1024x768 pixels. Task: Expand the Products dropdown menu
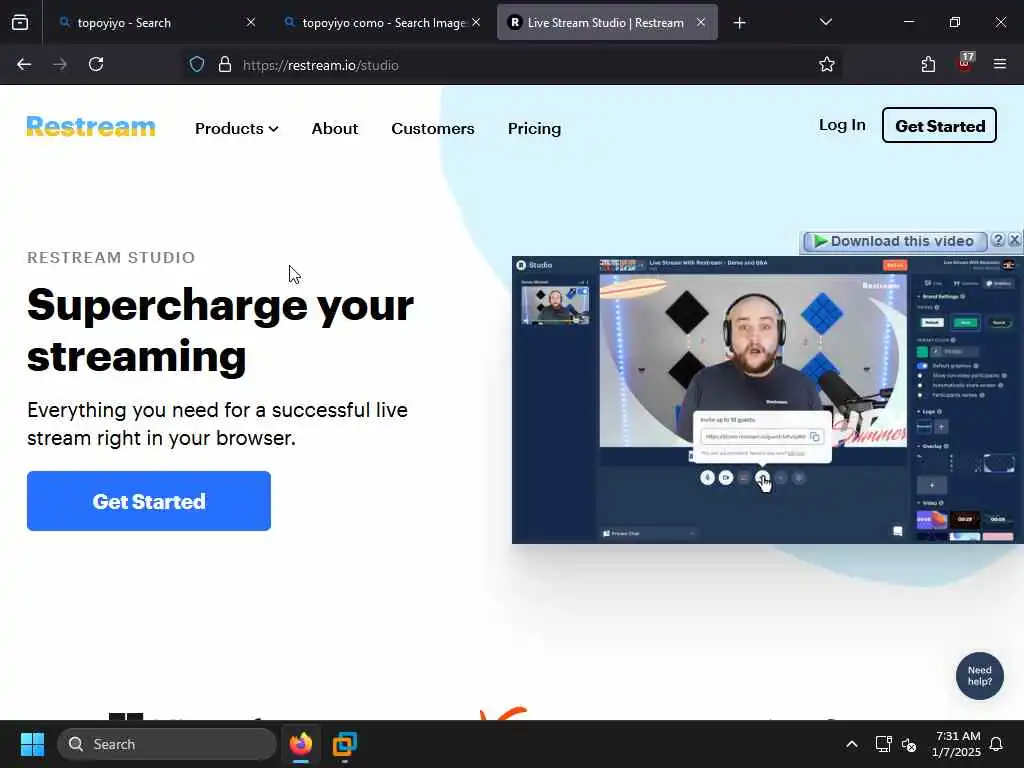point(236,129)
